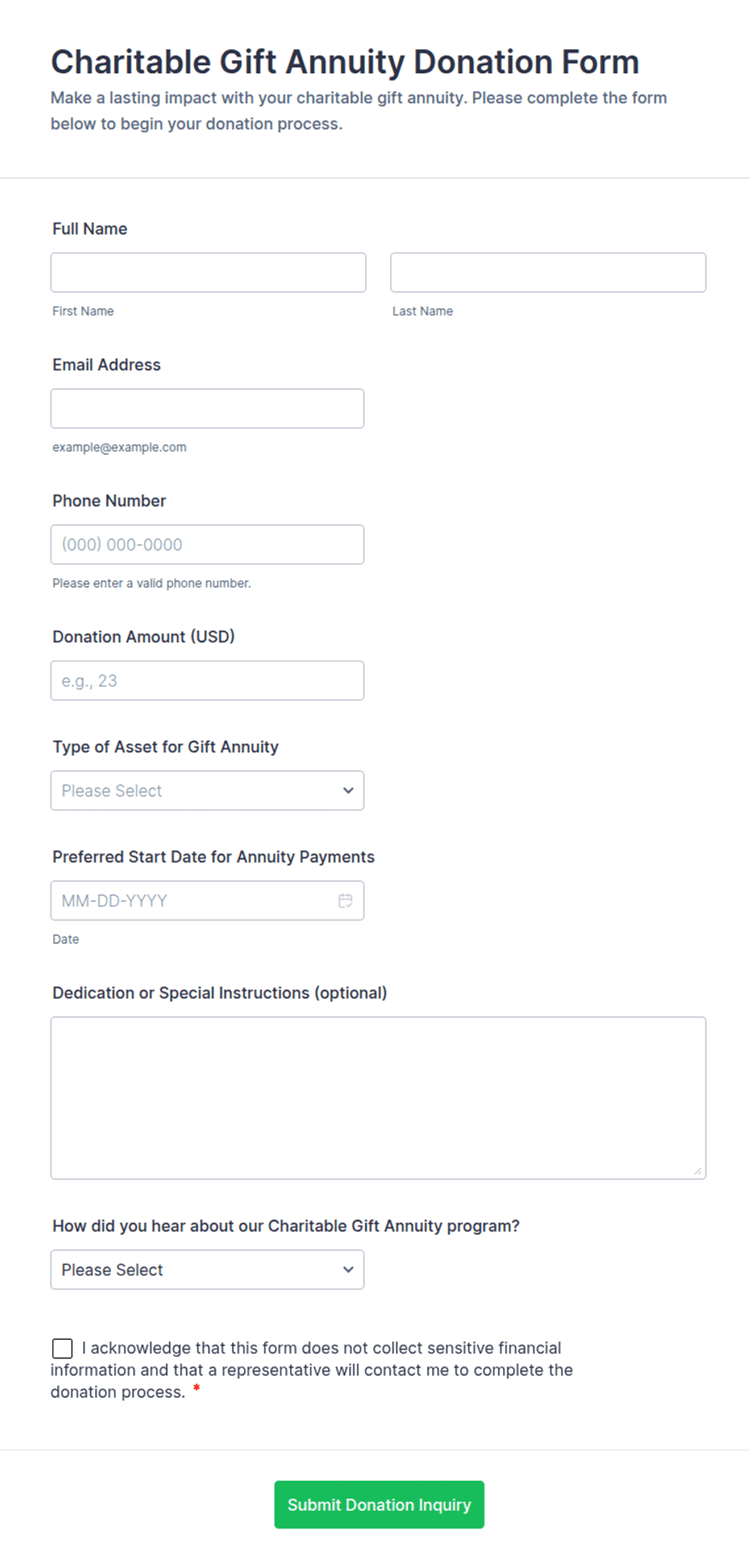Select the Email Address text box
The width and height of the screenshot is (750, 1568).
[207, 408]
